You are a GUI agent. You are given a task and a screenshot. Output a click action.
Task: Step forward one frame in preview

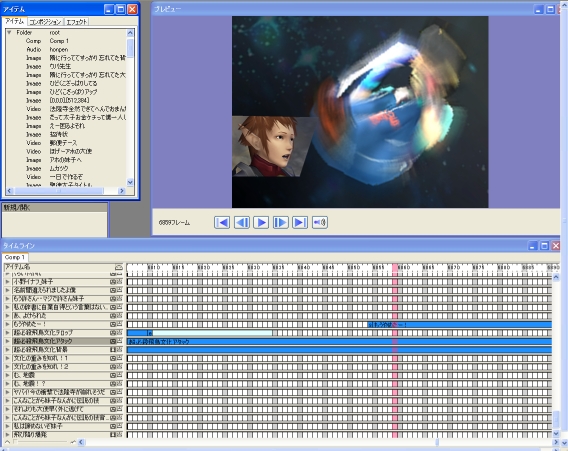280,222
